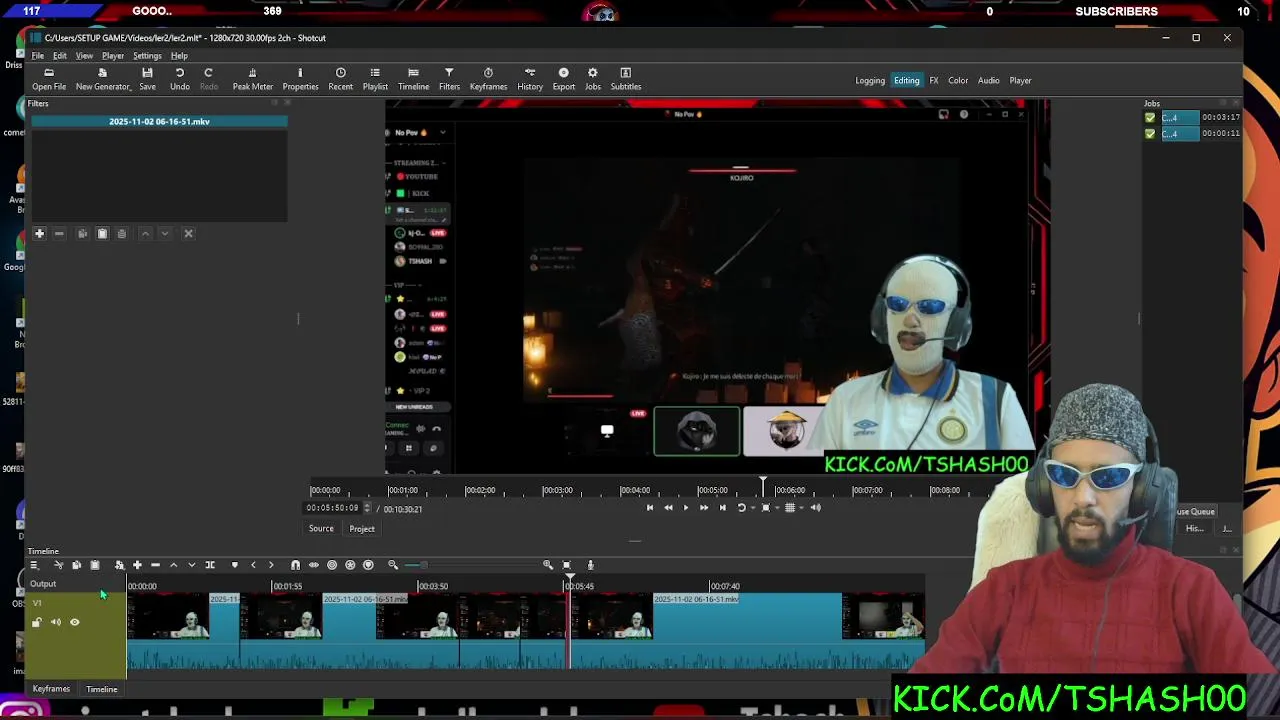Viewport: 1280px width, 720px height.
Task: Zoom out the timeline
Action: (x=393, y=565)
